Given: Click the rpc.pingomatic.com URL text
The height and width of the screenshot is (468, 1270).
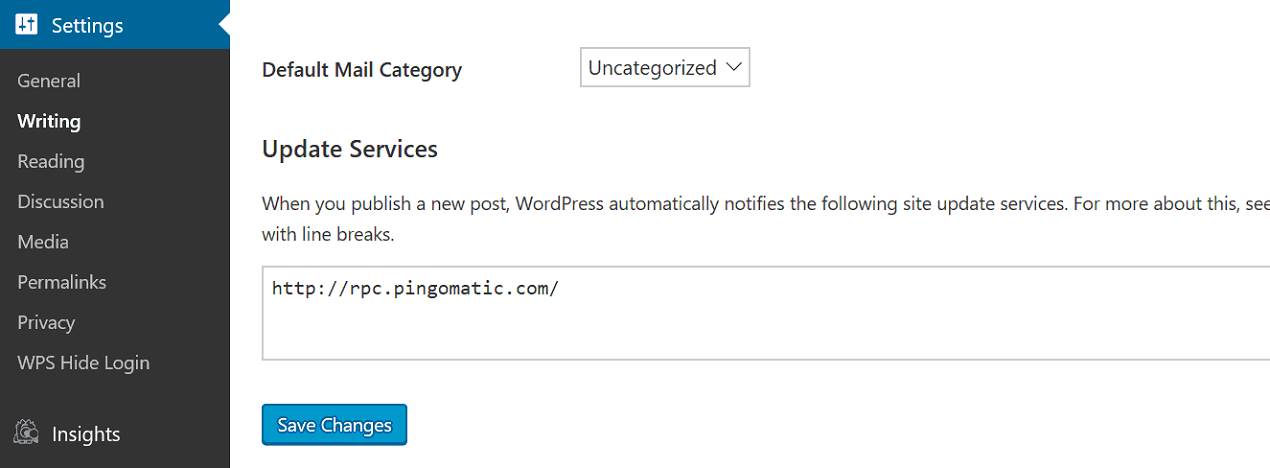Looking at the screenshot, I should click(x=415, y=289).
